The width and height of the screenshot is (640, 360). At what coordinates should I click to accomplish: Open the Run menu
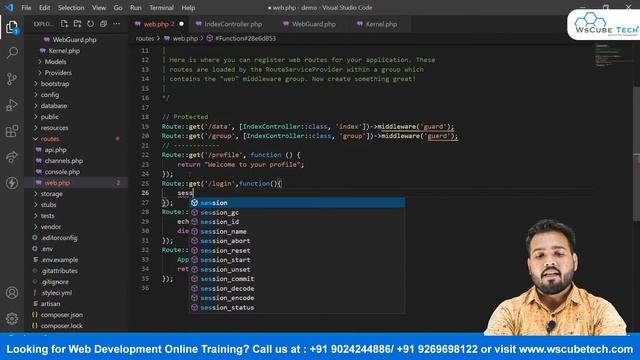pyautogui.click(x=136, y=8)
